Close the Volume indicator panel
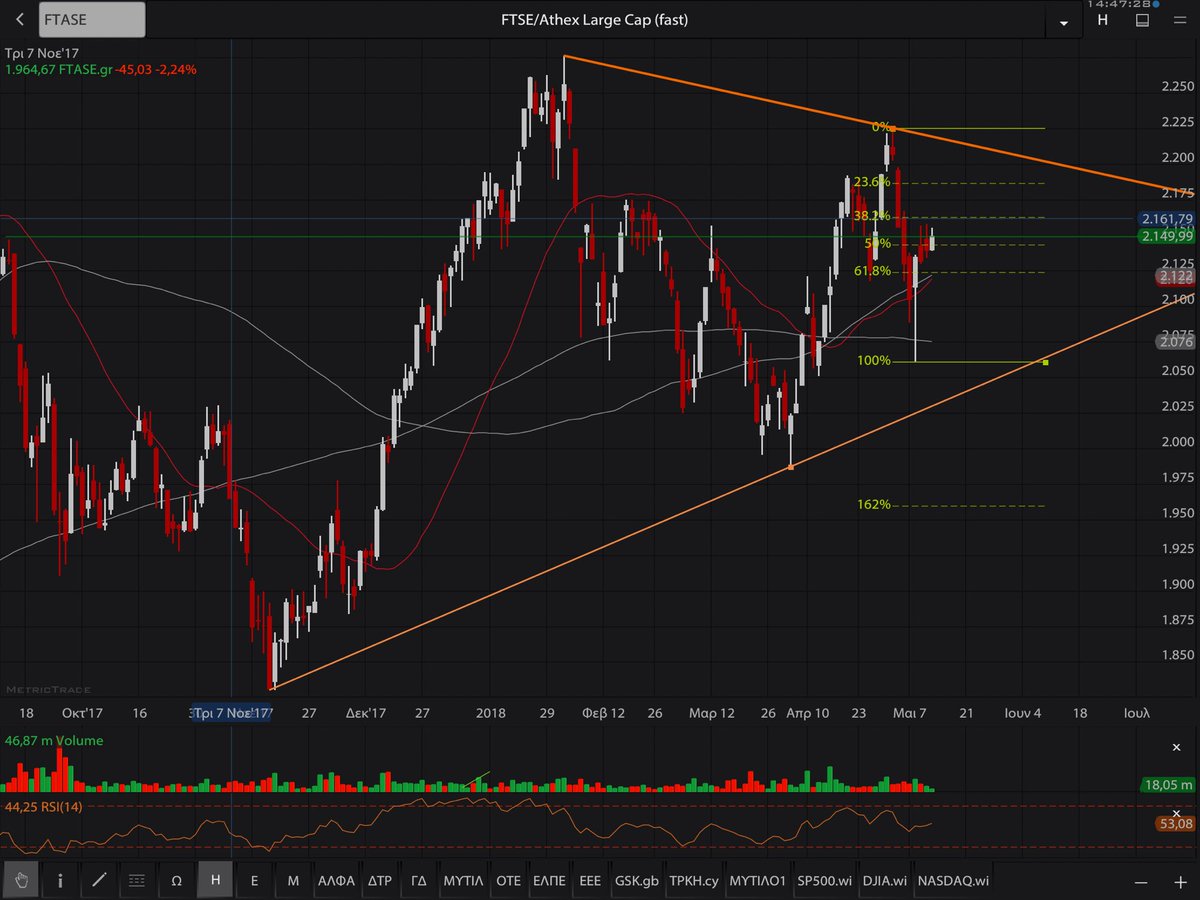This screenshot has width=1200, height=900. point(1176,747)
